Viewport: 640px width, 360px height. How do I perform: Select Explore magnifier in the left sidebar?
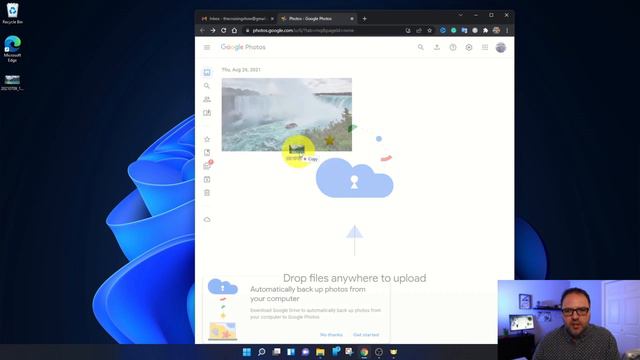click(207, 86)
